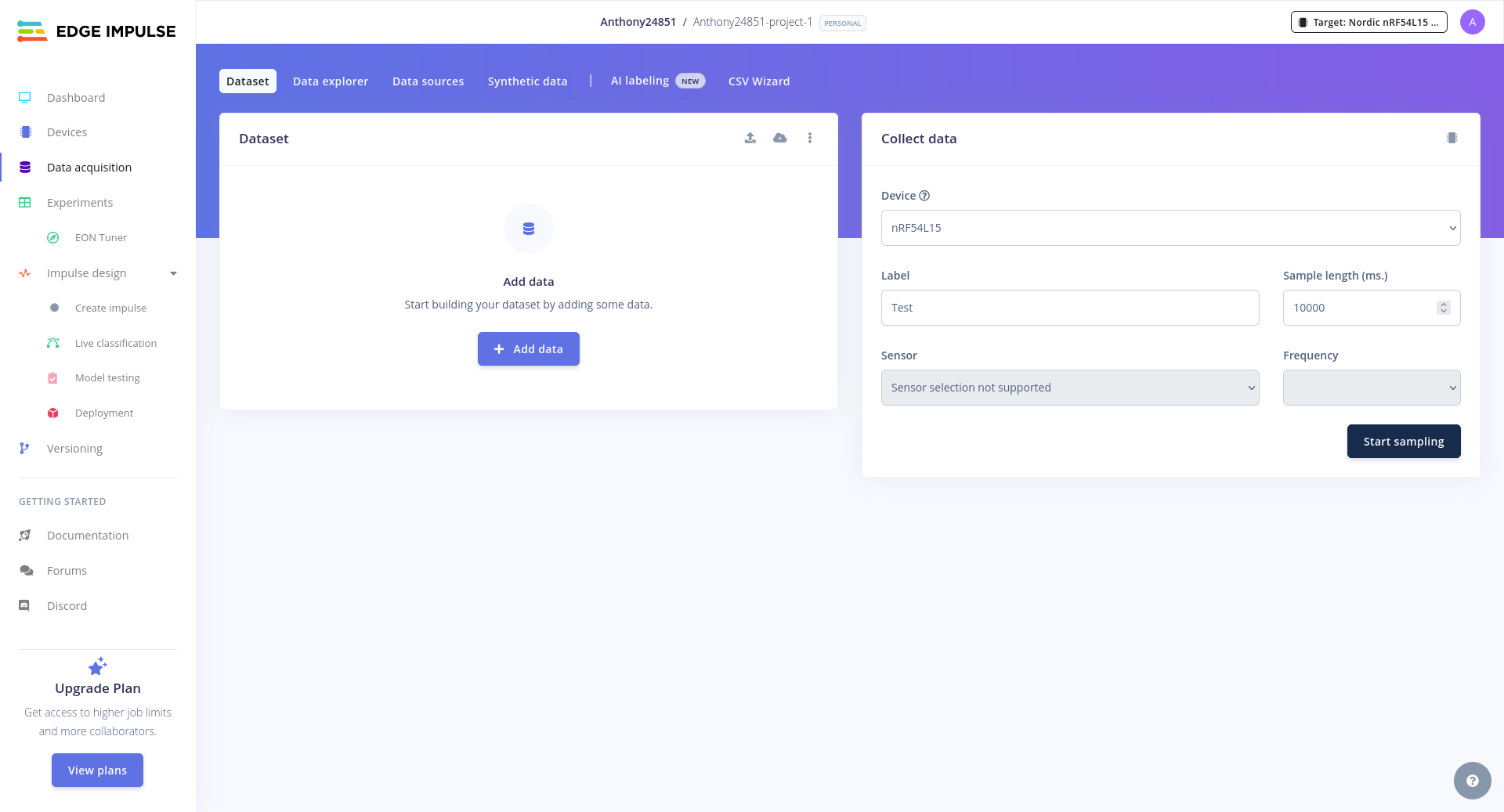
Task: Click the Devices chip icon in sidebar
Action: (x=26, y=132)
